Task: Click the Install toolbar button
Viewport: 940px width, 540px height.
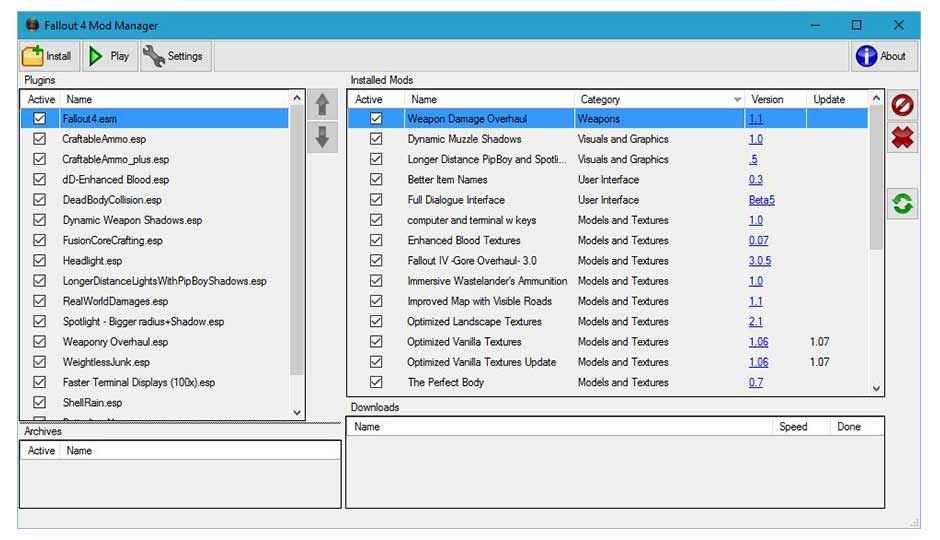Action: pos(49,56)
